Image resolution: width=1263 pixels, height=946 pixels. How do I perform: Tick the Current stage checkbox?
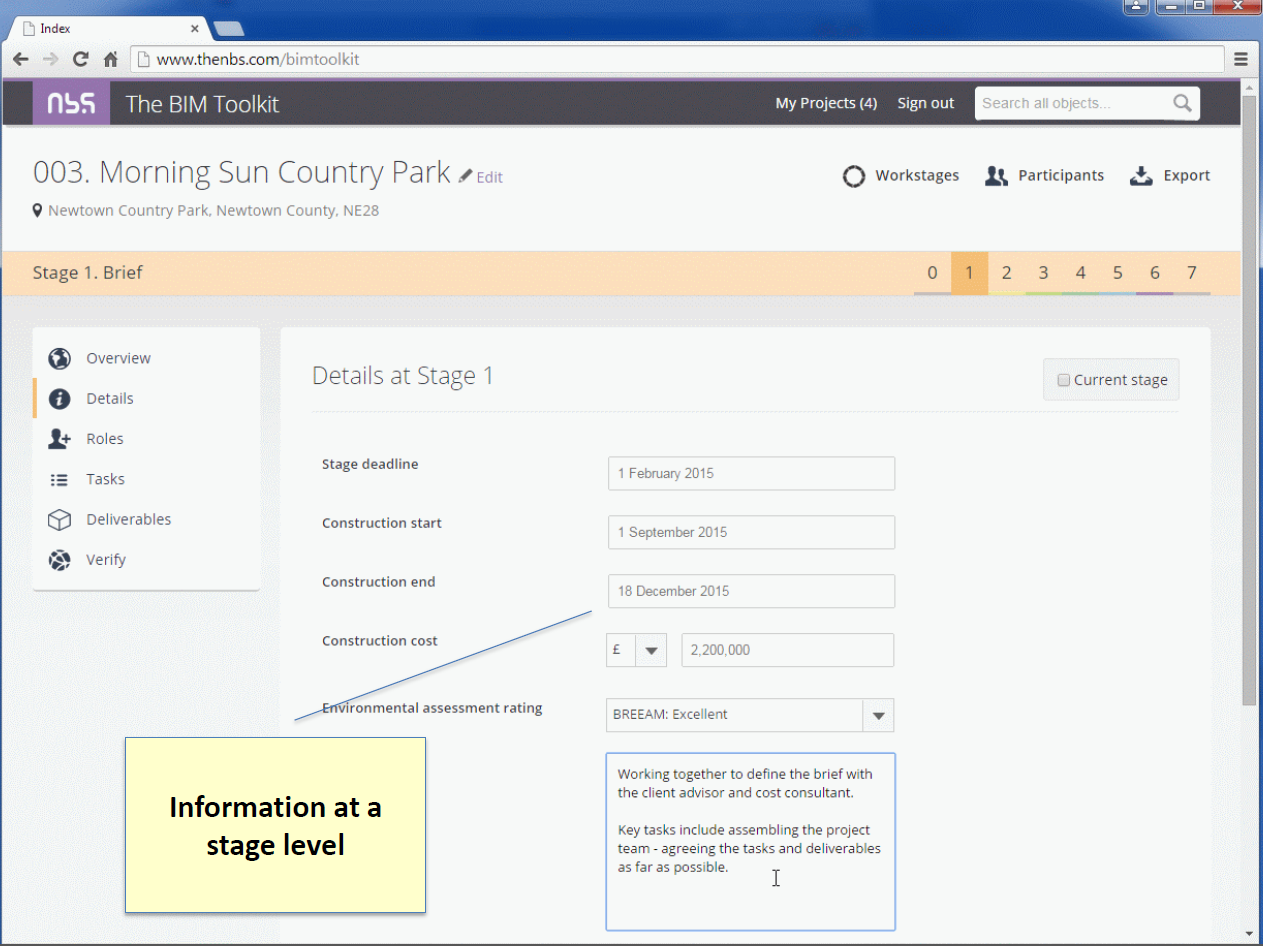[1064, 380]
